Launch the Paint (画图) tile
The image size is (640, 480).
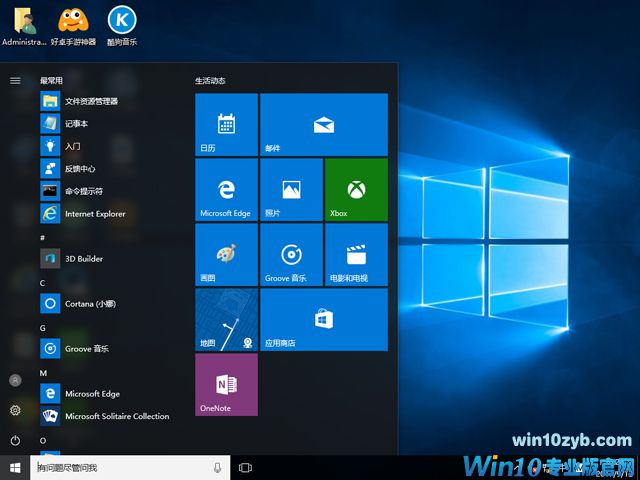pos(227,254)
